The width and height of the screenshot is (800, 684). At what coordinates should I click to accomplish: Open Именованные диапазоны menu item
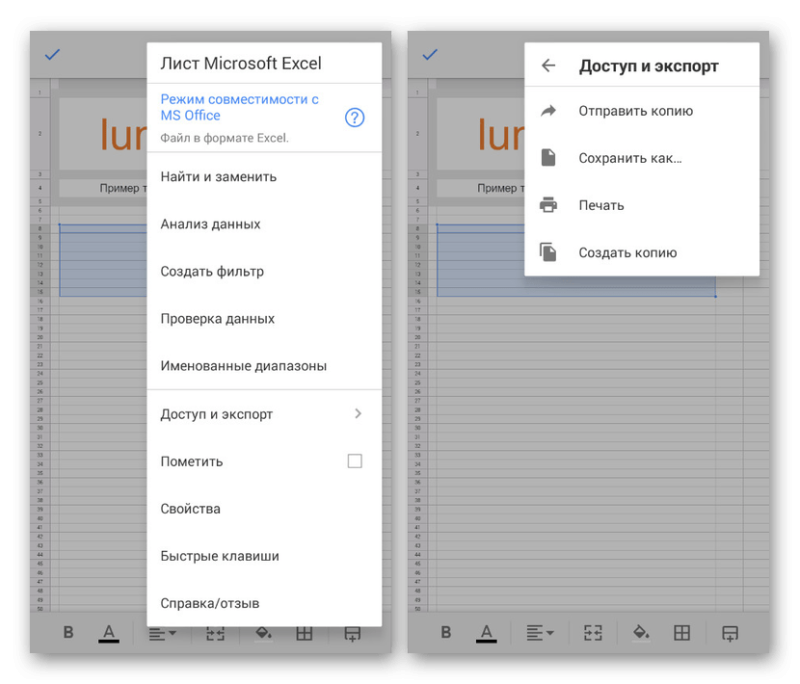click(x=264, y=366)
